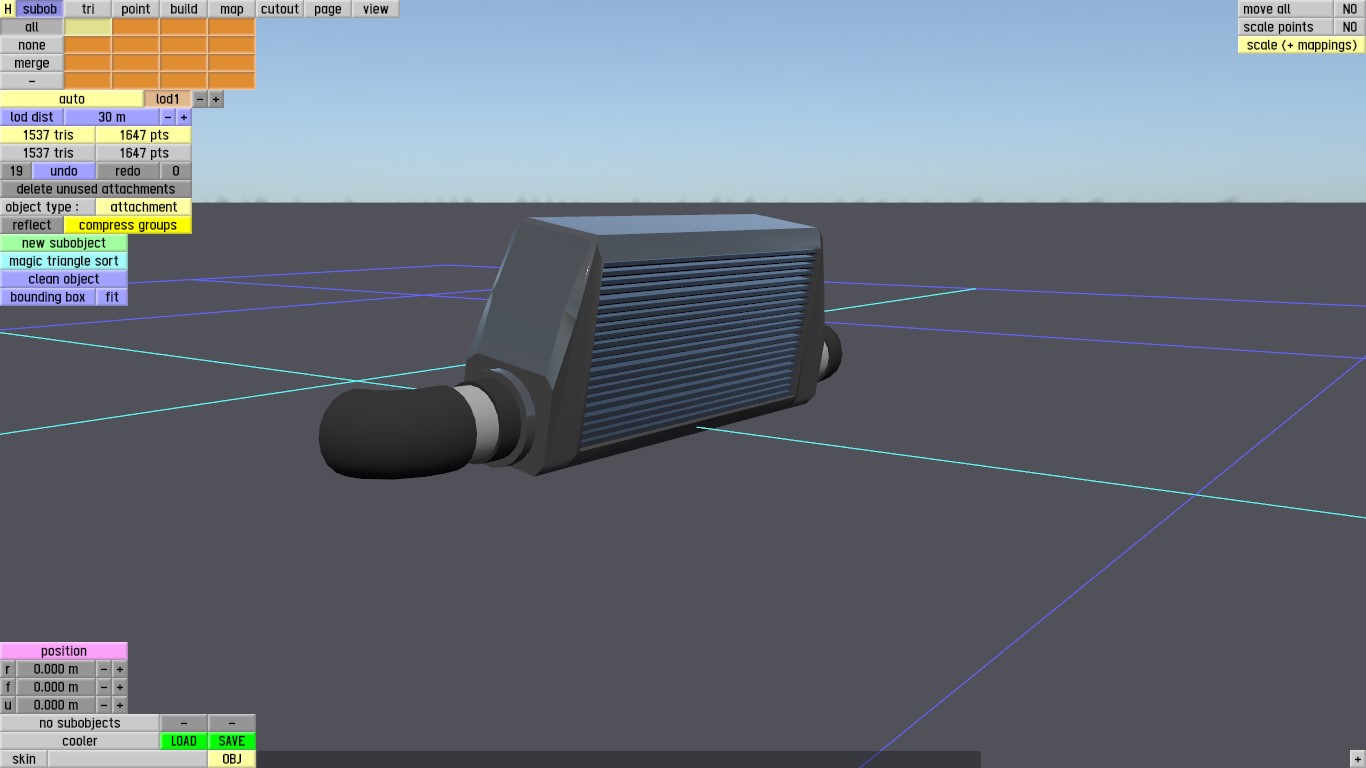Increase u position with plus button
Viewport: 1366px width, 768px height.
120,705
